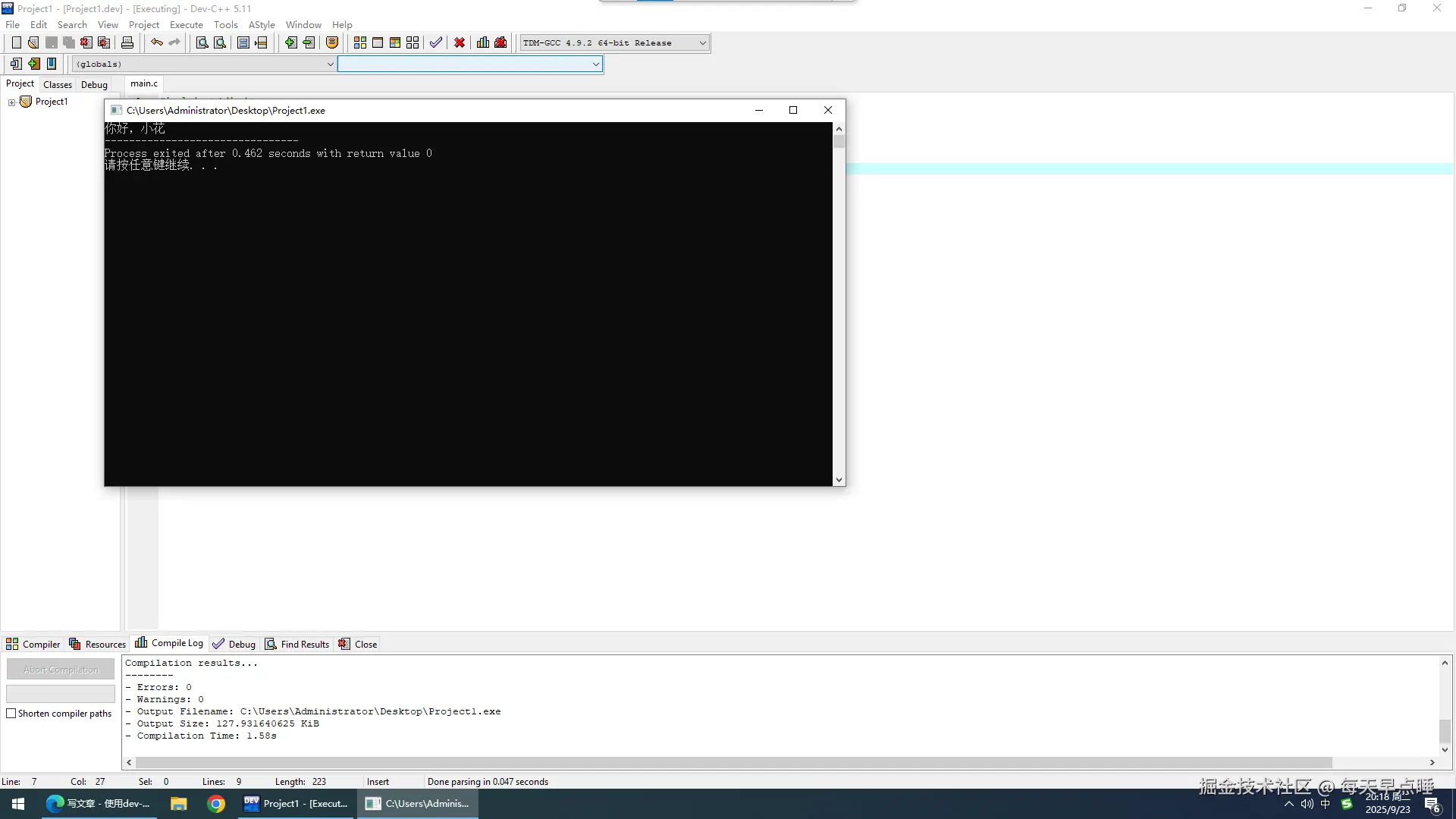Switch to the Classes tab
Screen dimensions: 1456x819
click(58, 85)
